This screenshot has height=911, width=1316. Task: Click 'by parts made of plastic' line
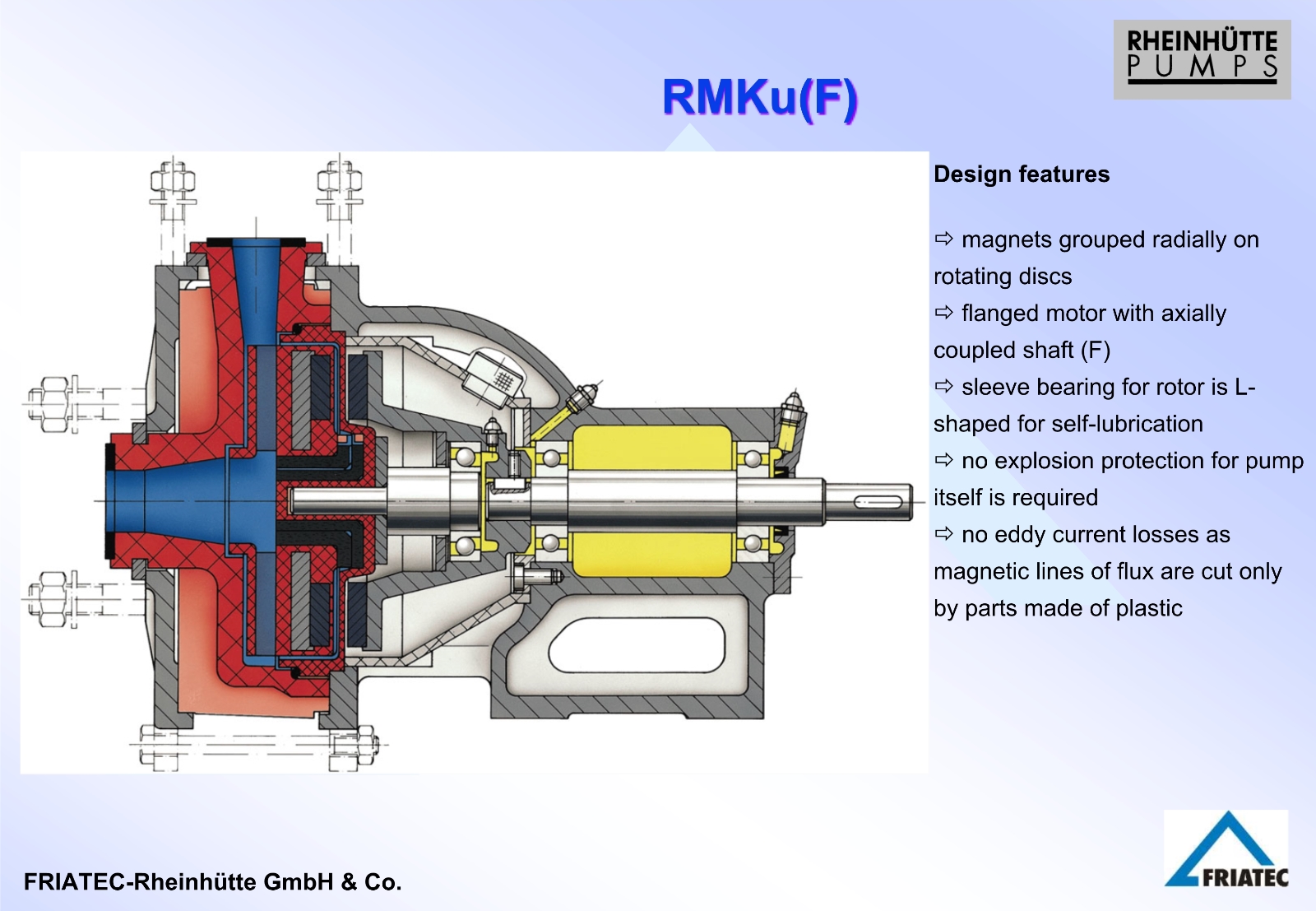[x=1058, y=608]
